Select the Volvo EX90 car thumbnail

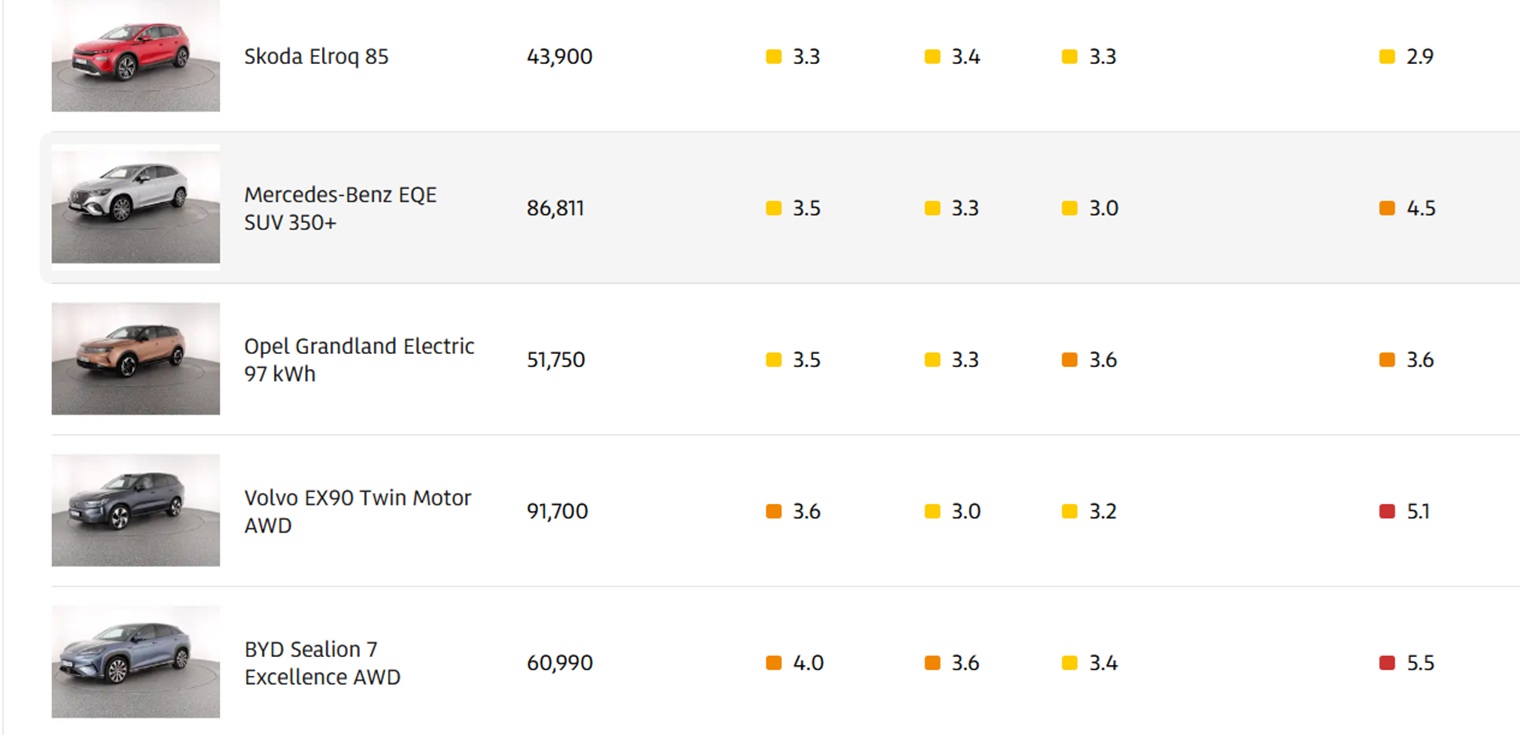pos(135,510)
